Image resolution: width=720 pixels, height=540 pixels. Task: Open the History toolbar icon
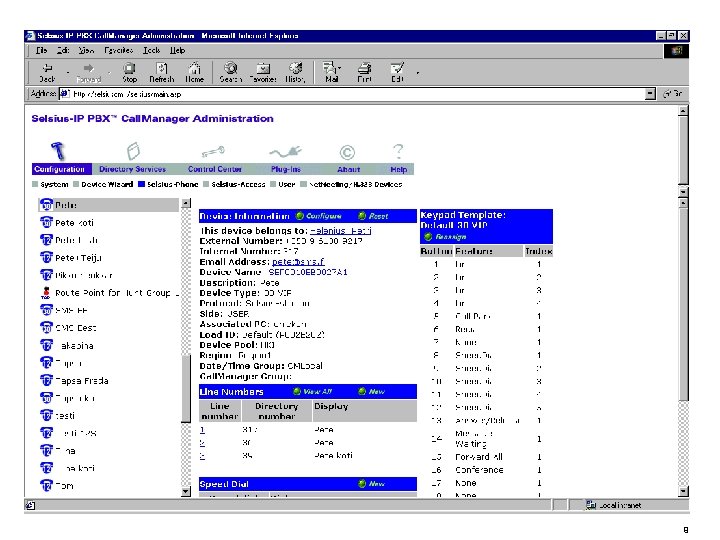click(295, 73)
